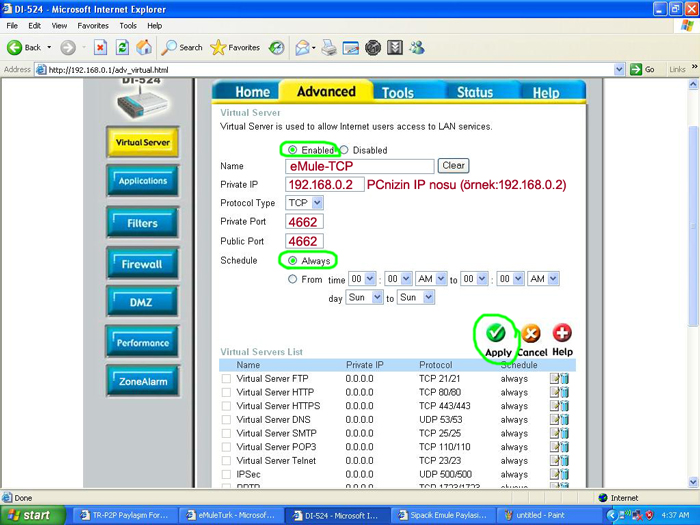700x525 pixels.
Task: Click the Stop page loading icon
Action: (x=100, y=47)
